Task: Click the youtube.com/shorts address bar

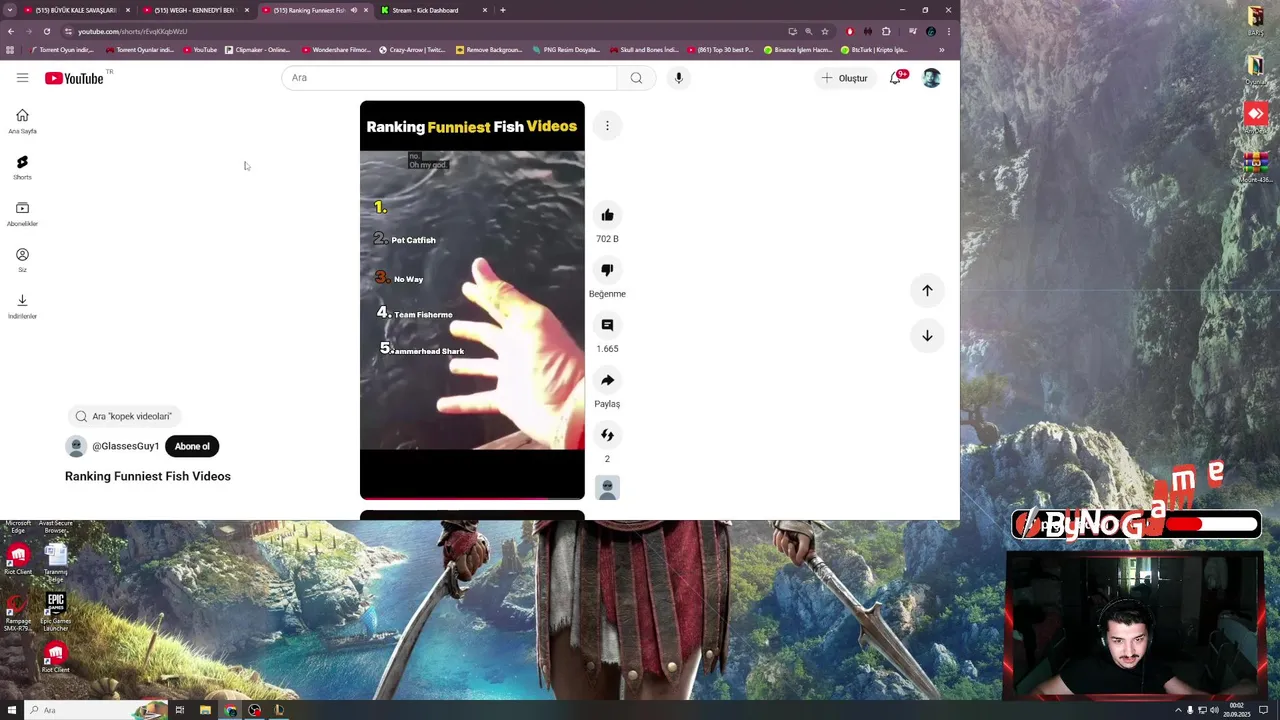Action: click(x=420, y=31)
